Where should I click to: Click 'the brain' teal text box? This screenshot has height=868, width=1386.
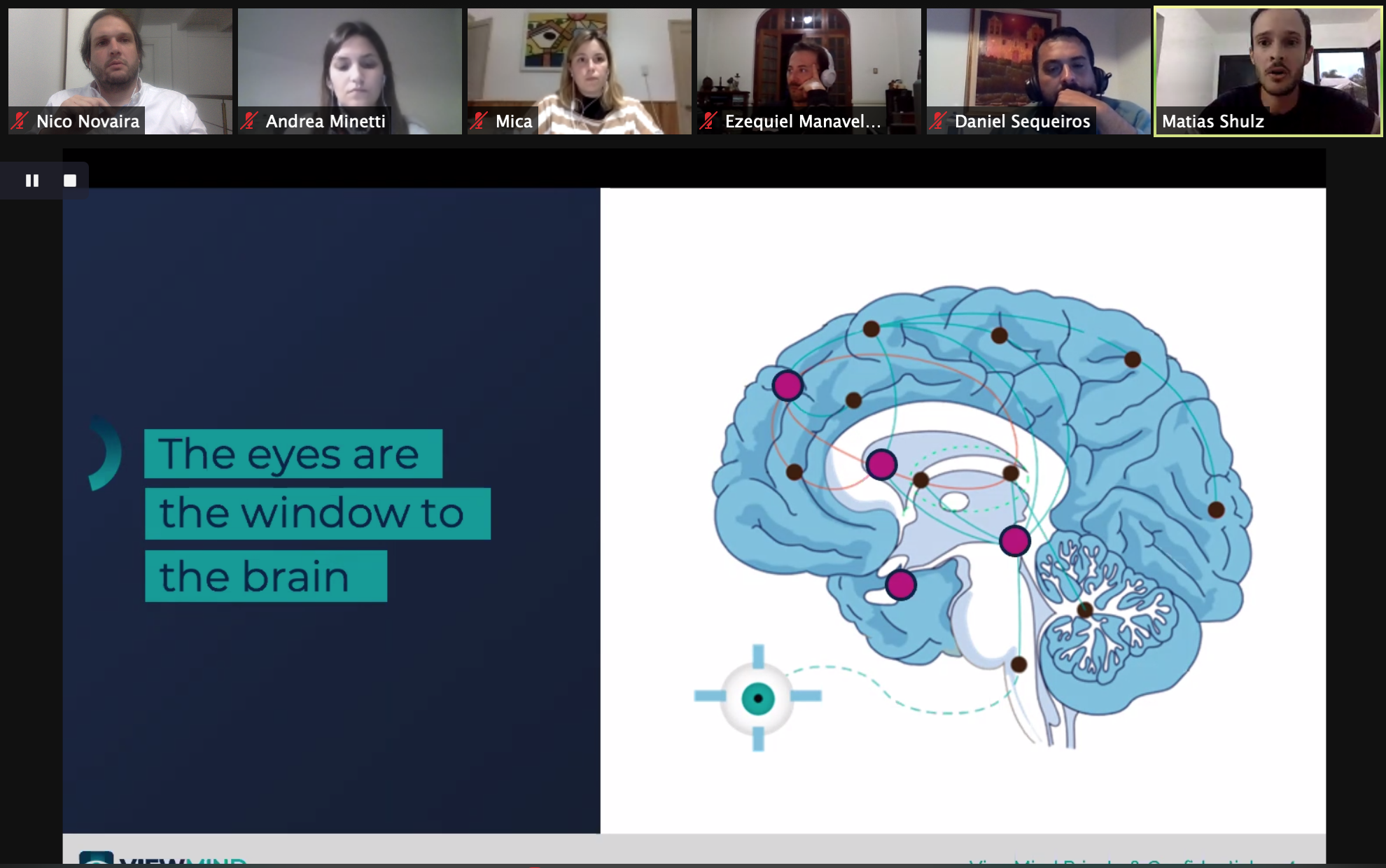coord(265,576)
